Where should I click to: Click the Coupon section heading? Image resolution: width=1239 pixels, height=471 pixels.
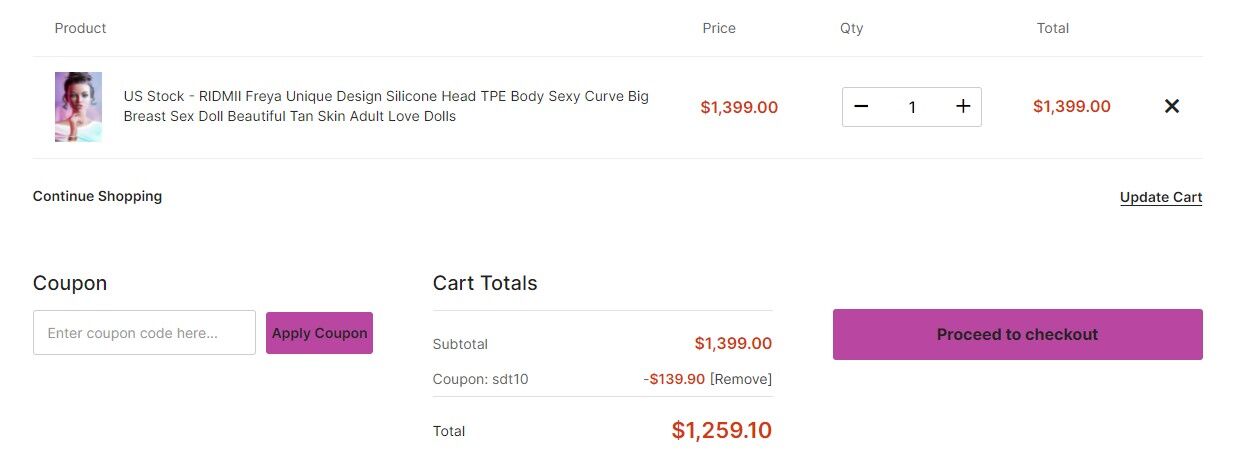point(70,283)
